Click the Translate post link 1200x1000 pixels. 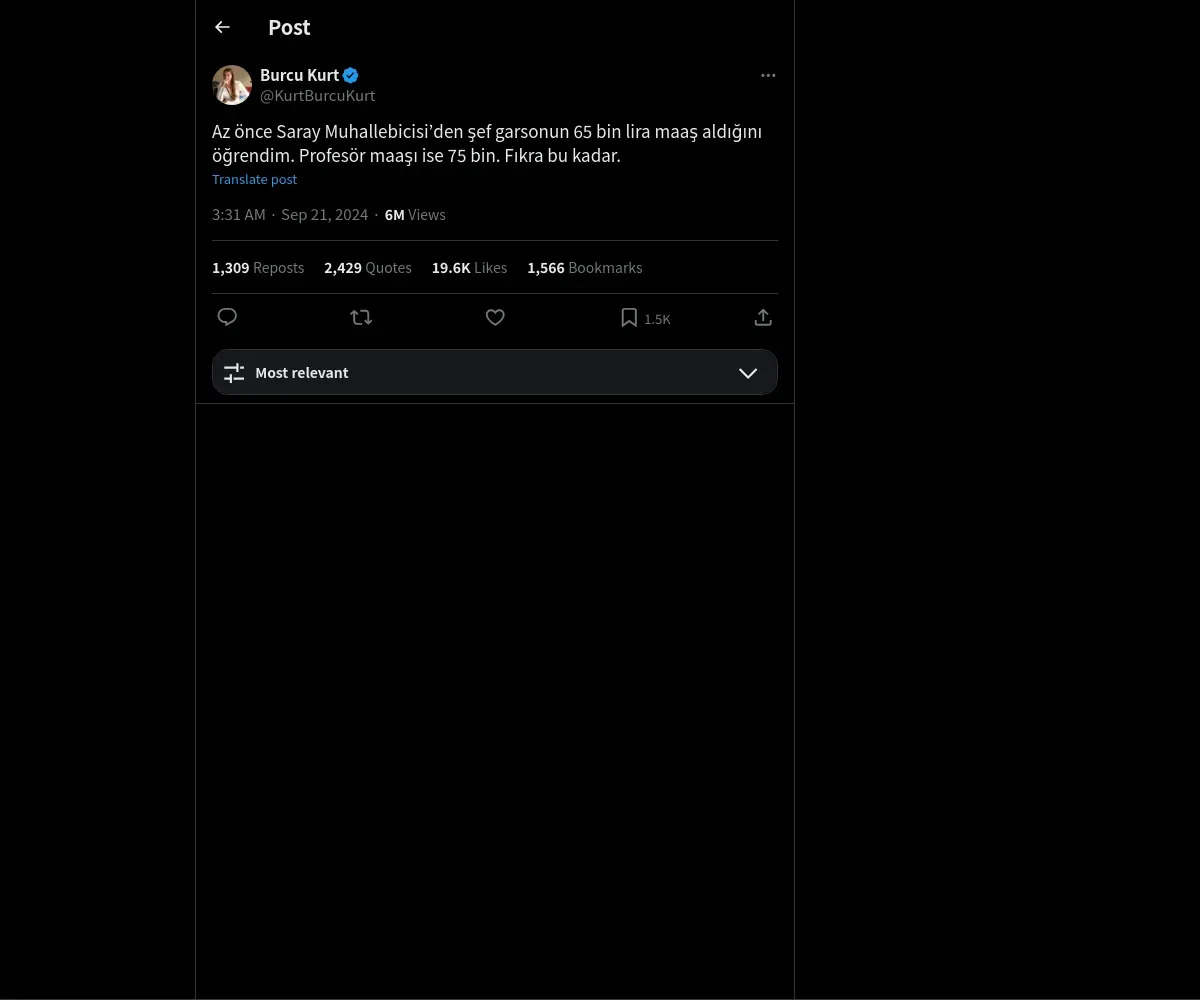(x=254, y=180)
